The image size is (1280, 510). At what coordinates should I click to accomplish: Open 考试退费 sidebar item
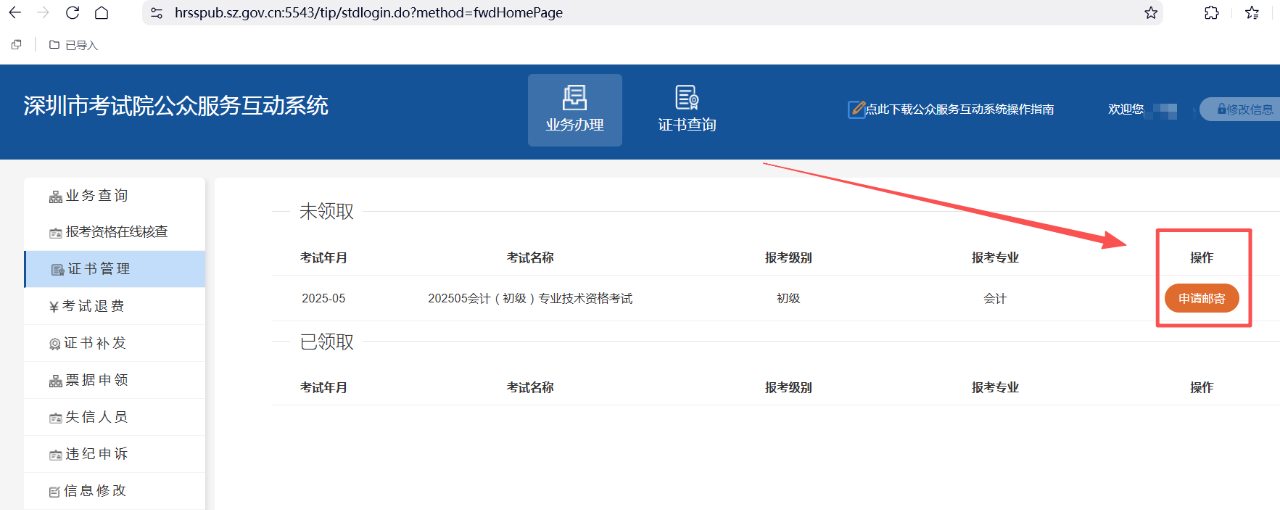point(94,306)
